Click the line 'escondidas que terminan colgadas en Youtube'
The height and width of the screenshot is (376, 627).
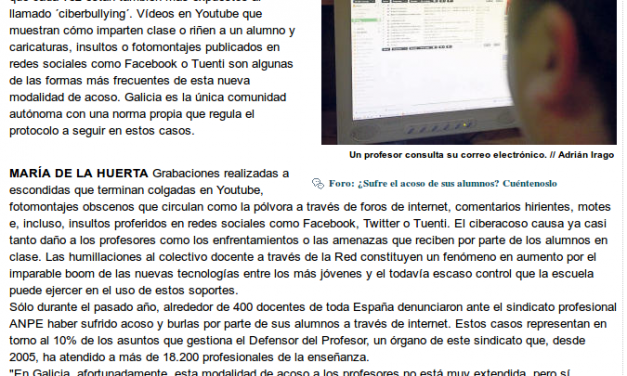136,190
